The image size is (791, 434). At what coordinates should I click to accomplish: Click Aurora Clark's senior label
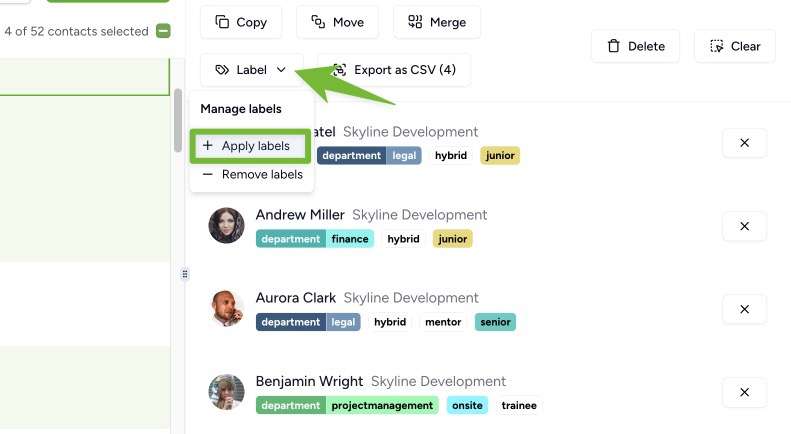[495, 322]
